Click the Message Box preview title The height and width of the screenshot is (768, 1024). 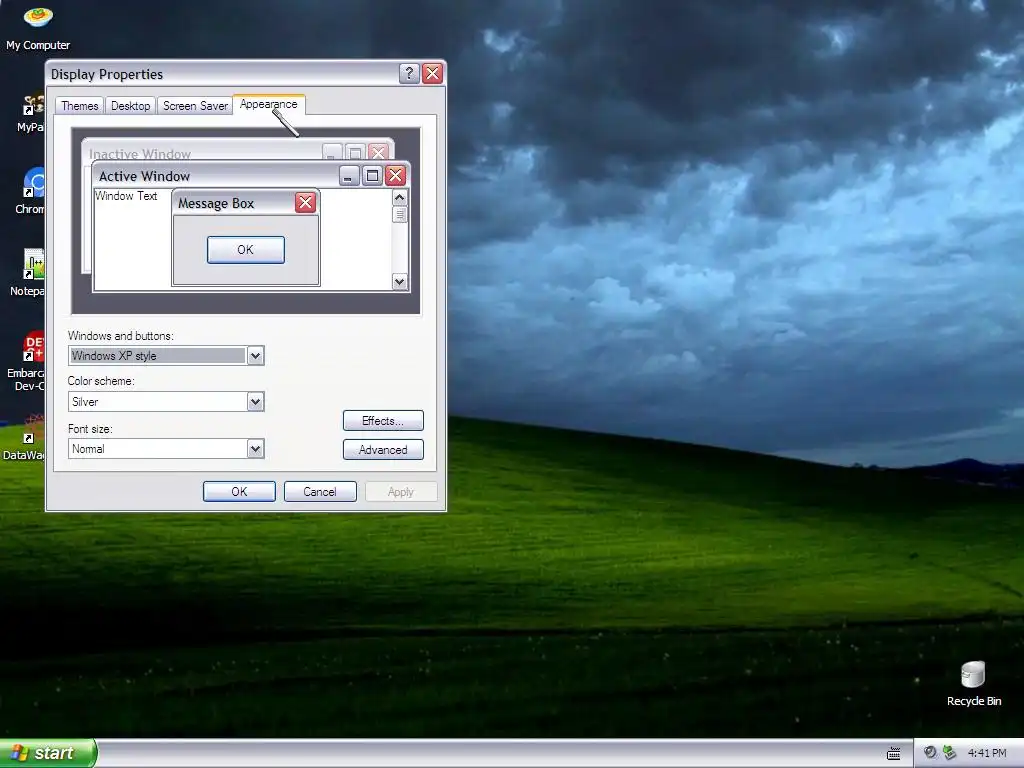pos(216,204)
